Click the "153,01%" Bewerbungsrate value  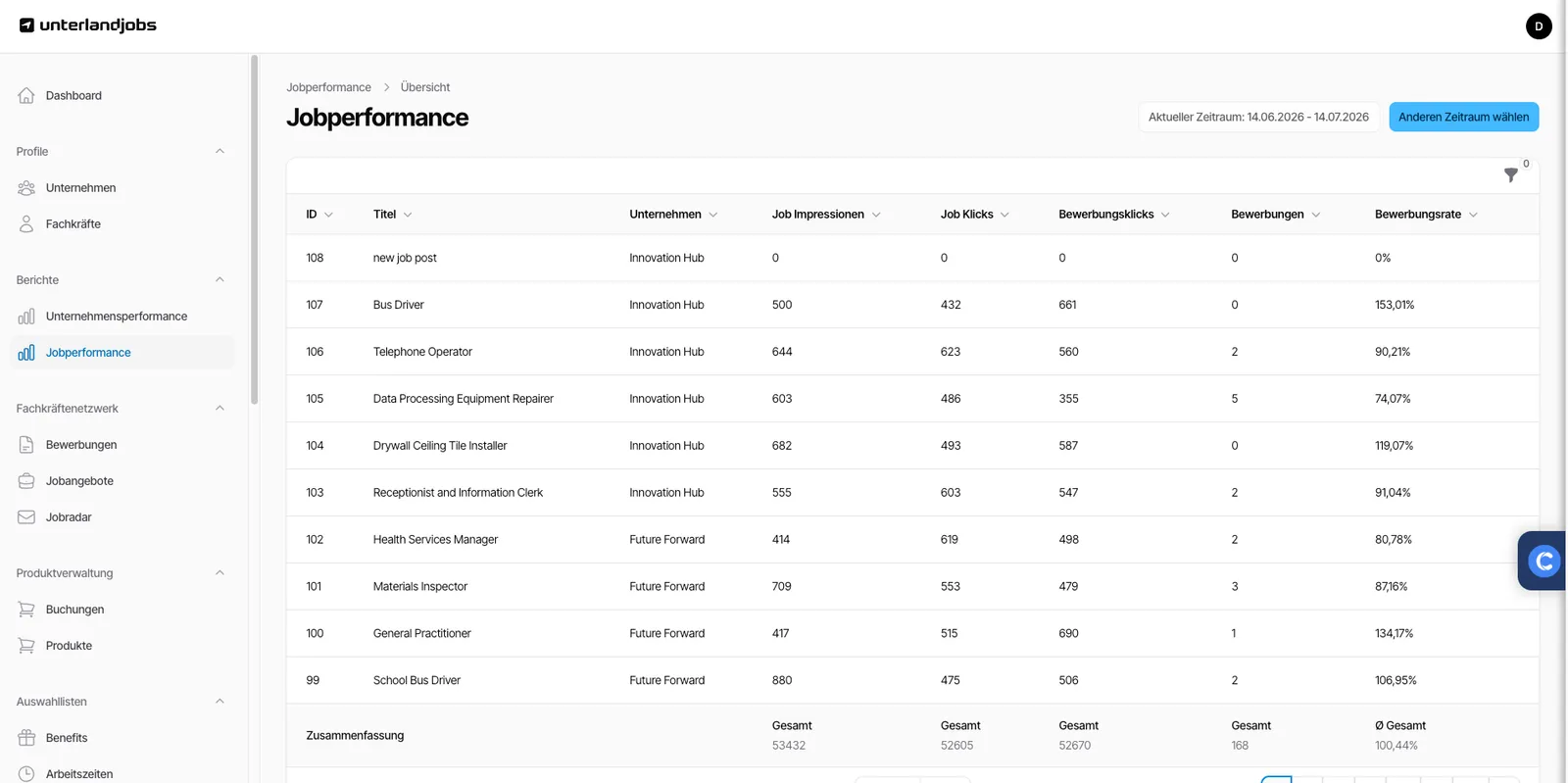[x=1395, y=305]
